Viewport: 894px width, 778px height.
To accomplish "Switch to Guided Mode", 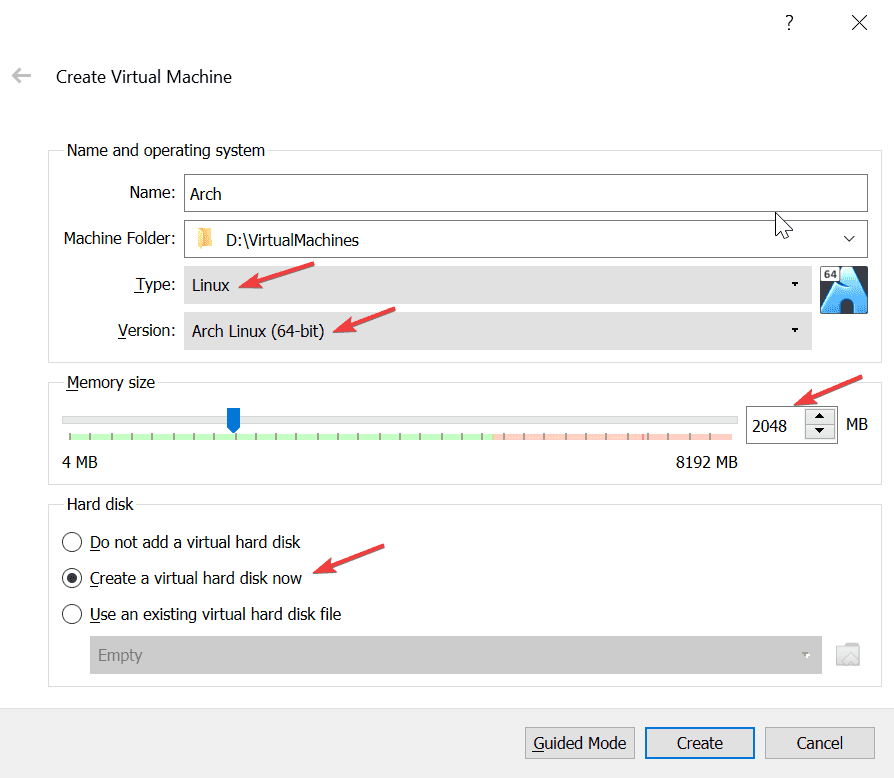I will coord(580,743).
